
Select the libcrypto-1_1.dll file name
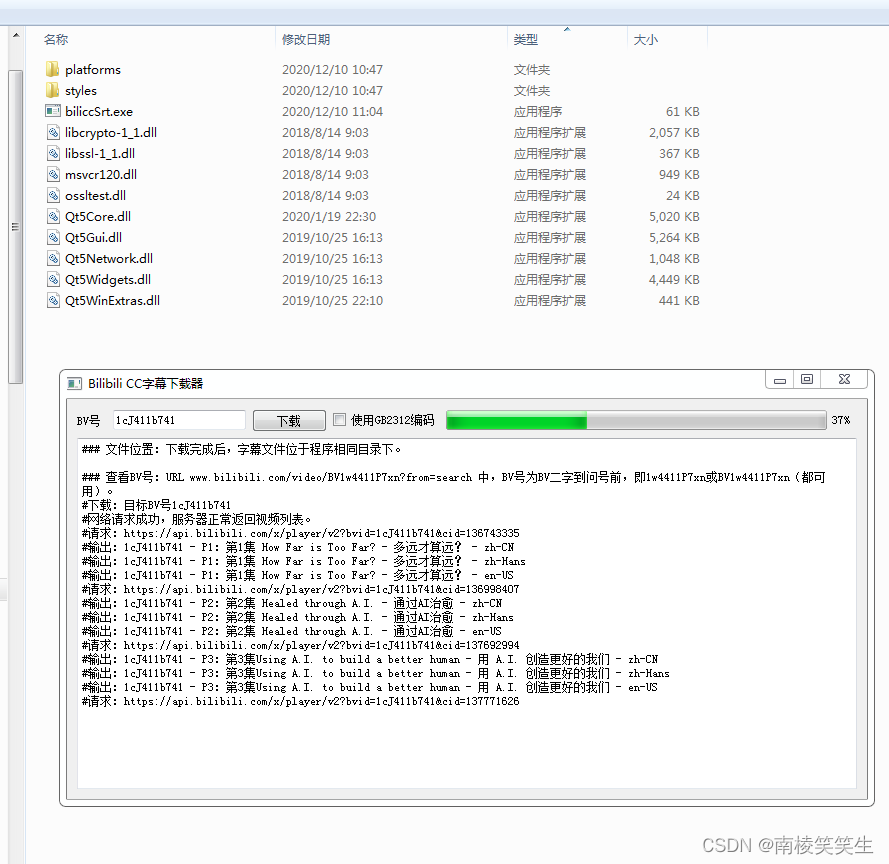point(111,132)
